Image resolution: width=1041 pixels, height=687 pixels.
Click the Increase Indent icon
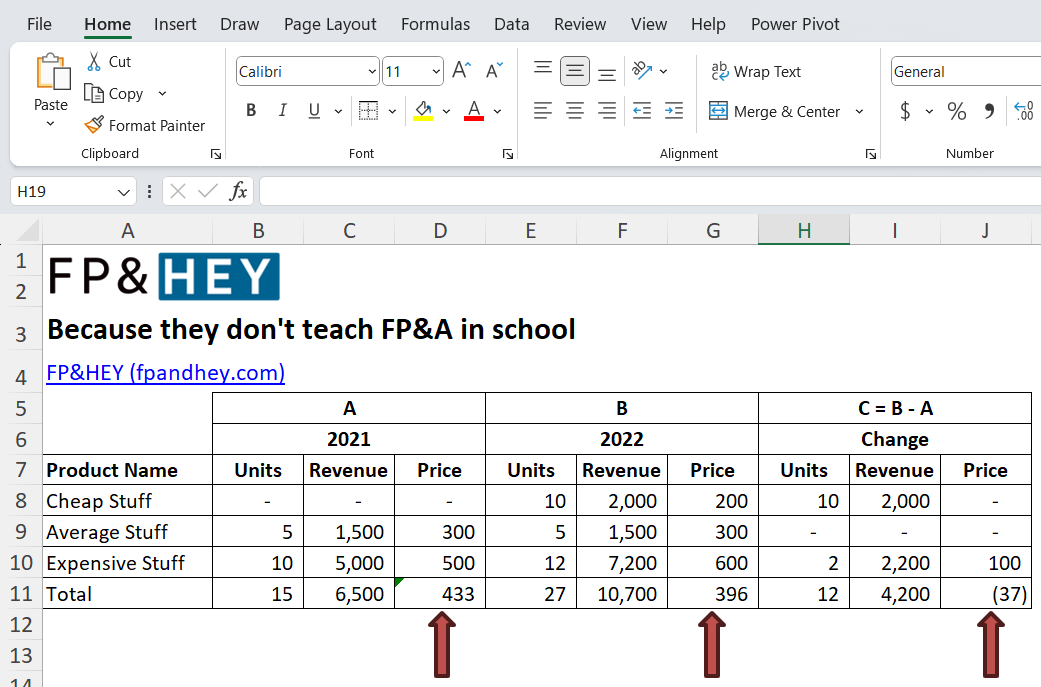pos(673,111)
